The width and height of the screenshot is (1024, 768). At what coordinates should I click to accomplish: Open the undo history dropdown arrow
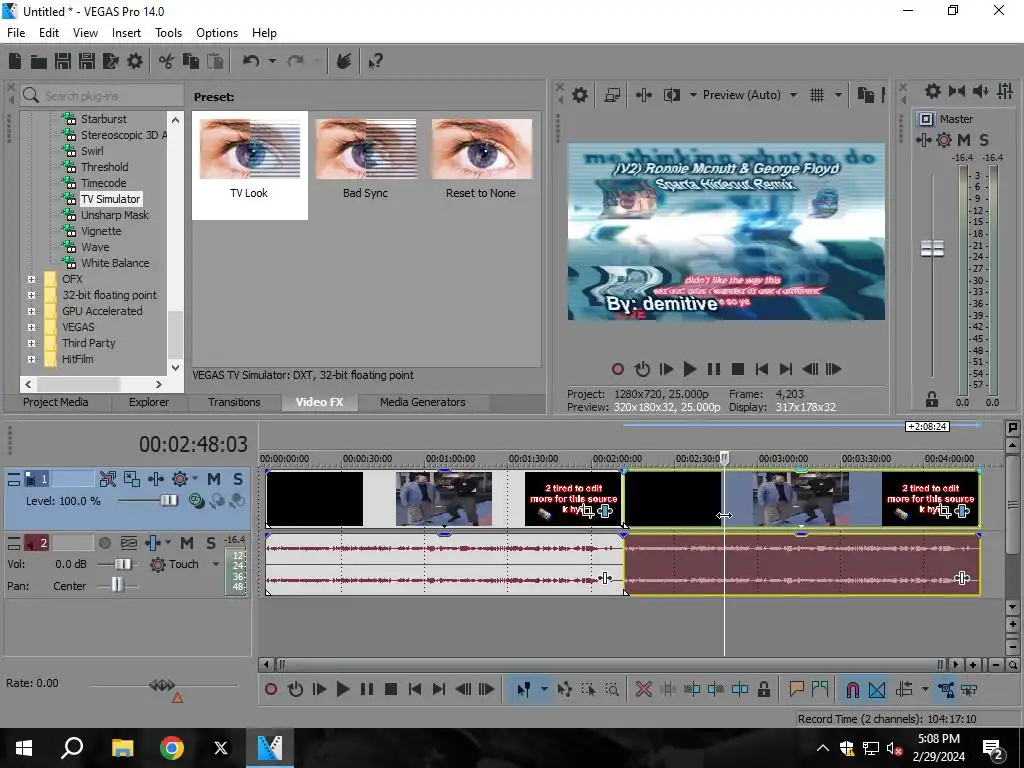(x=272, y=61)
